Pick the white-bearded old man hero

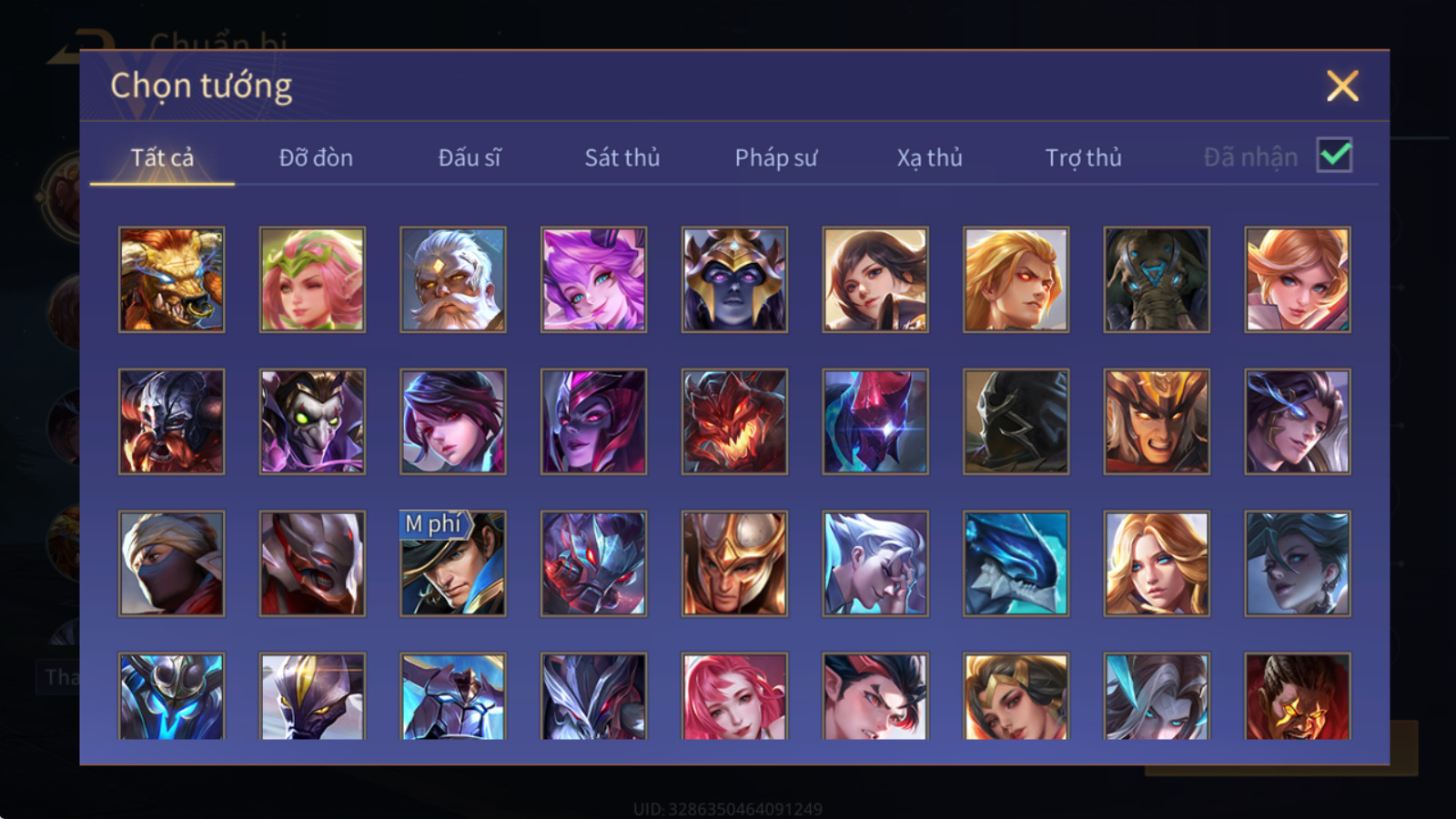coord(452,279)
